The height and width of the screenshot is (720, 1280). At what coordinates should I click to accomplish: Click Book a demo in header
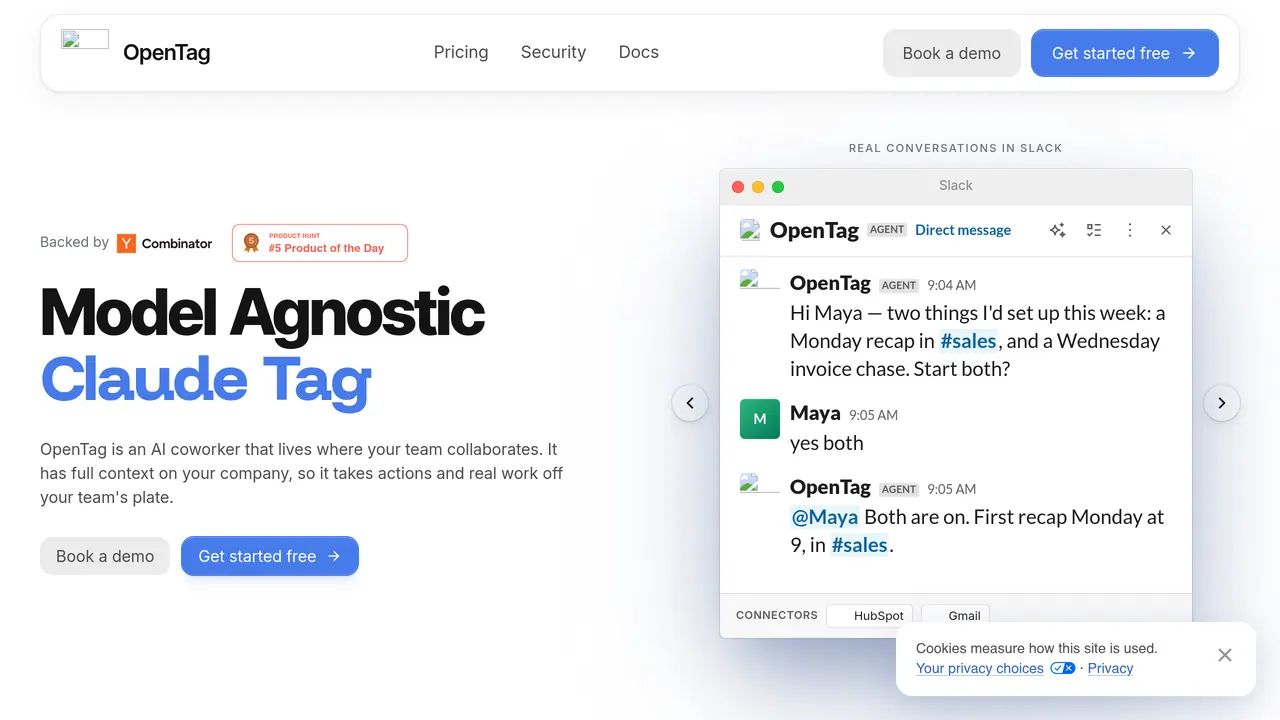coord(951,53)
